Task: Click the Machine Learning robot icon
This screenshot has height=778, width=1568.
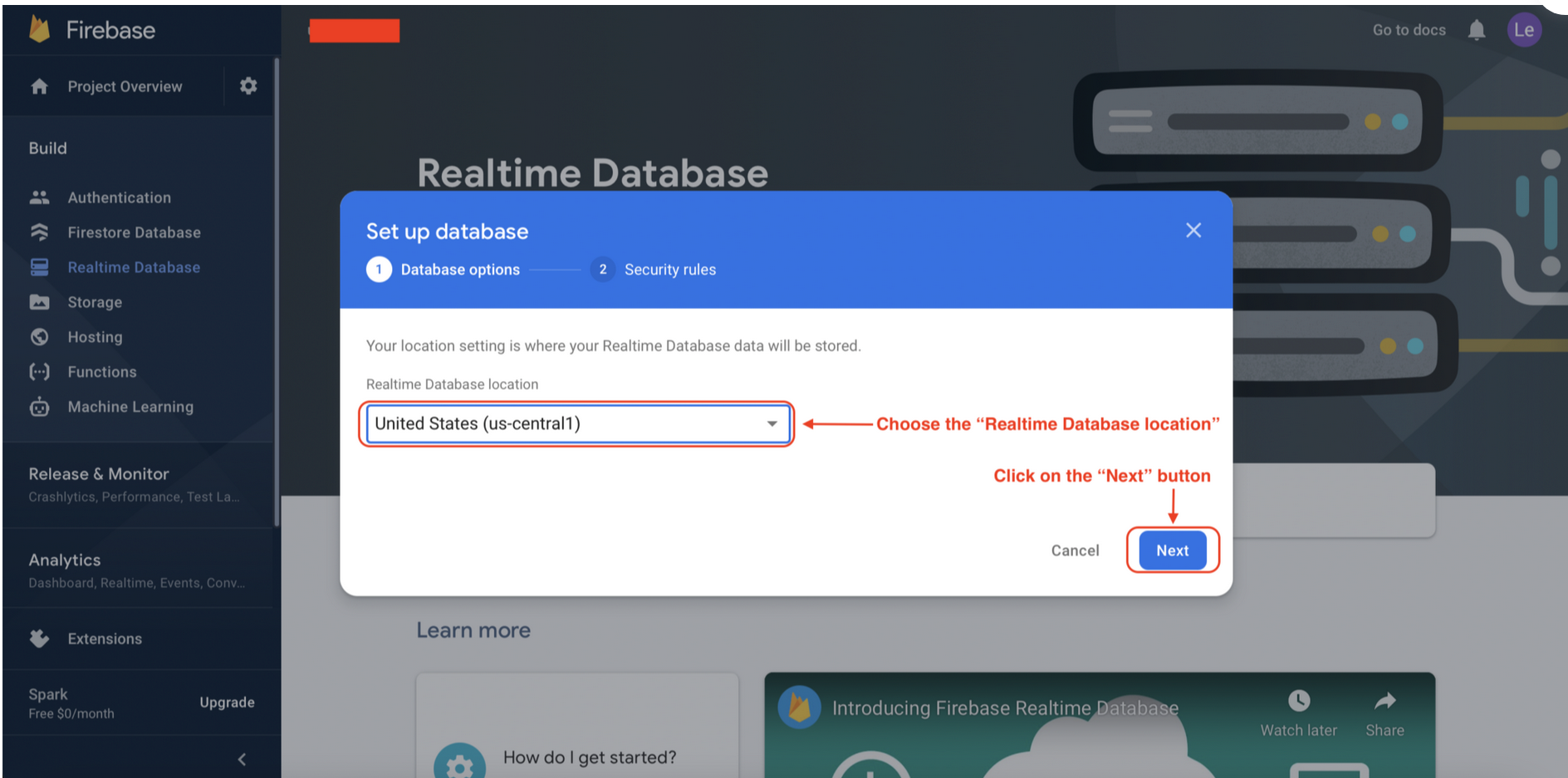Action: click(x=39, y=407)
